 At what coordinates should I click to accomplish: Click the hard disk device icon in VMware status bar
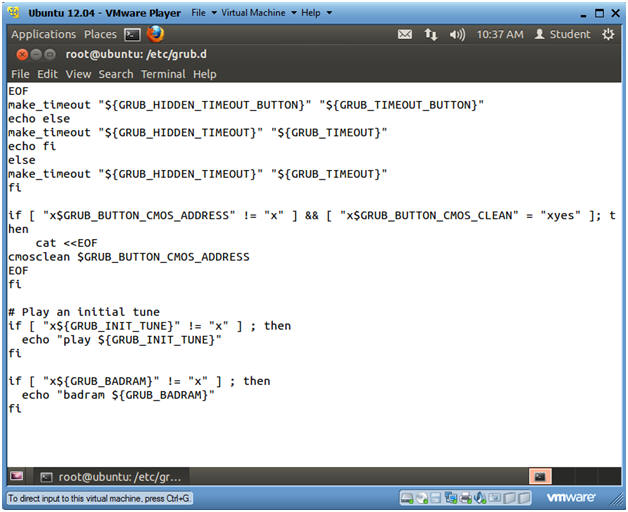[x=407, y=498]
